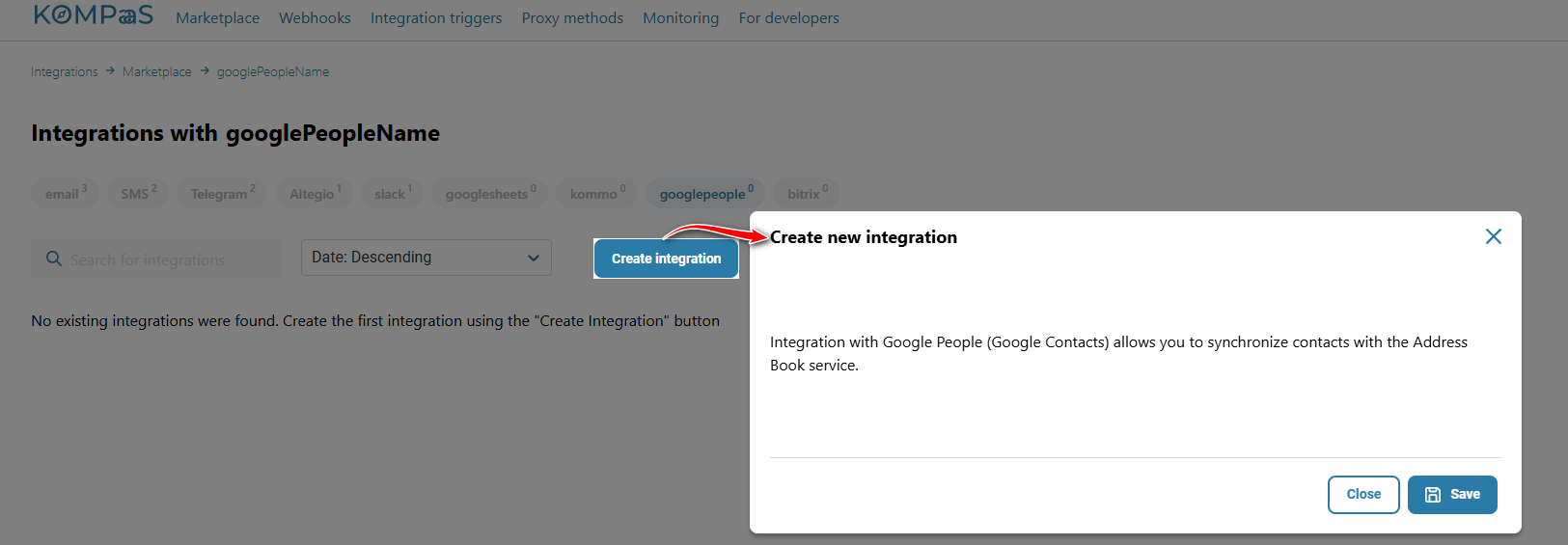Click the No existing integrations message
Image resolution: width=1568 pixels, height=545 pixels.
375,320
